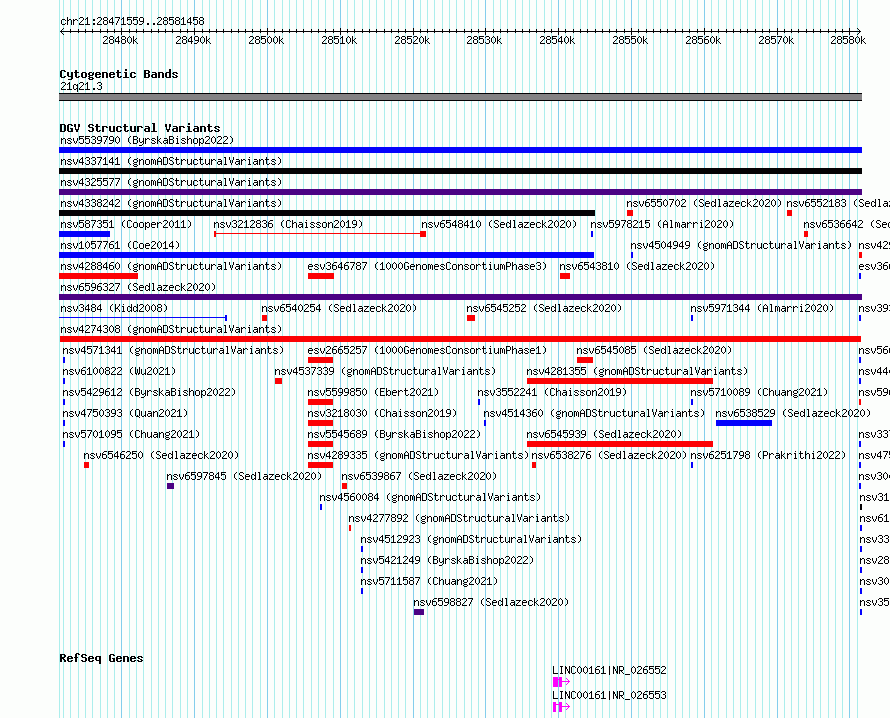The height and width of the screenshot is (718, 890).
Task: Click the blue bar of nsv587351 (Cooper2011)
Action: click(x=85, y=234)
